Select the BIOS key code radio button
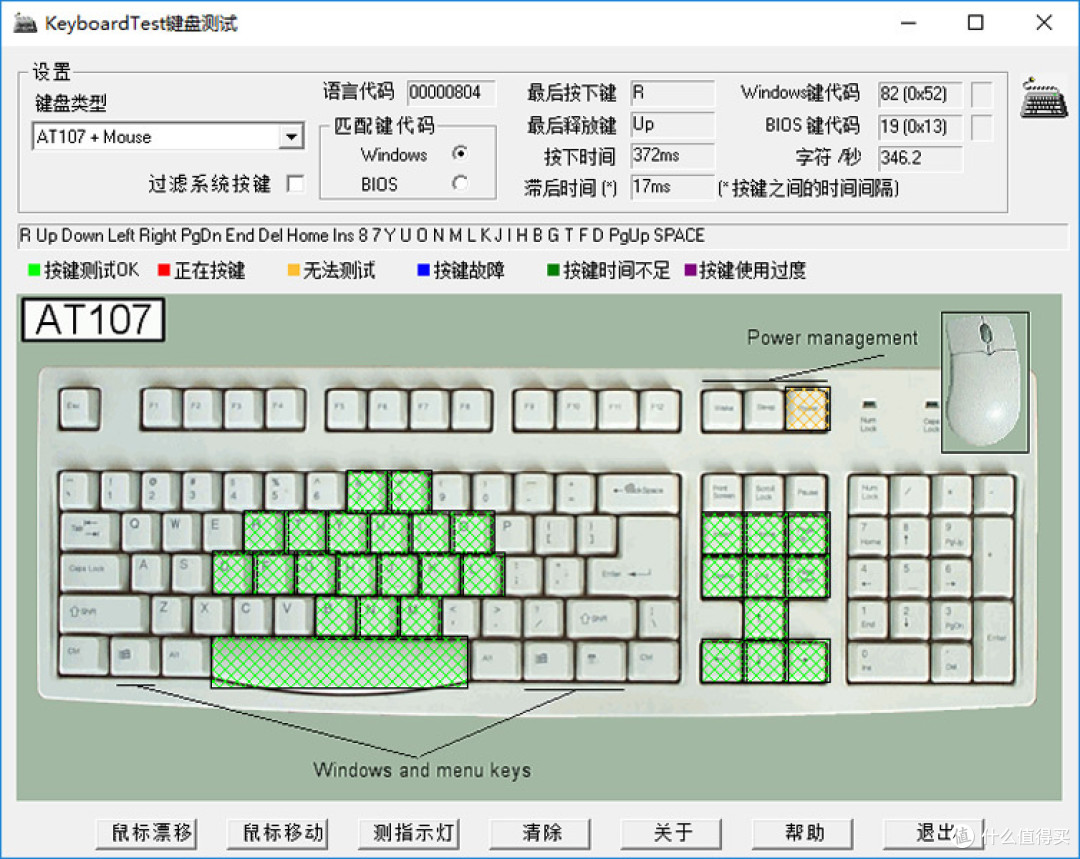 459,183
